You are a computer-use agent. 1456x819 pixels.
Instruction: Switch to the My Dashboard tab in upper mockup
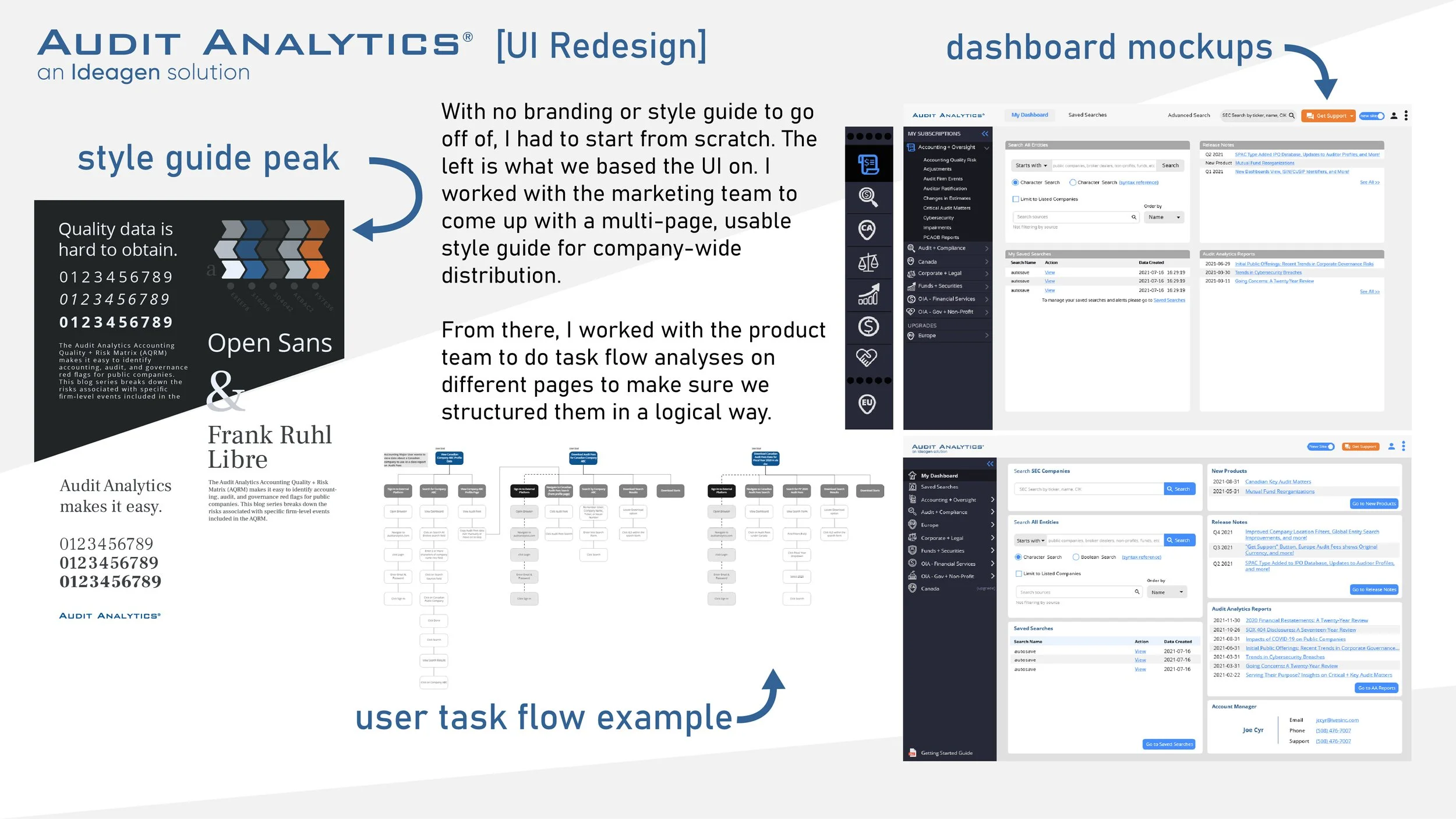1030,115
